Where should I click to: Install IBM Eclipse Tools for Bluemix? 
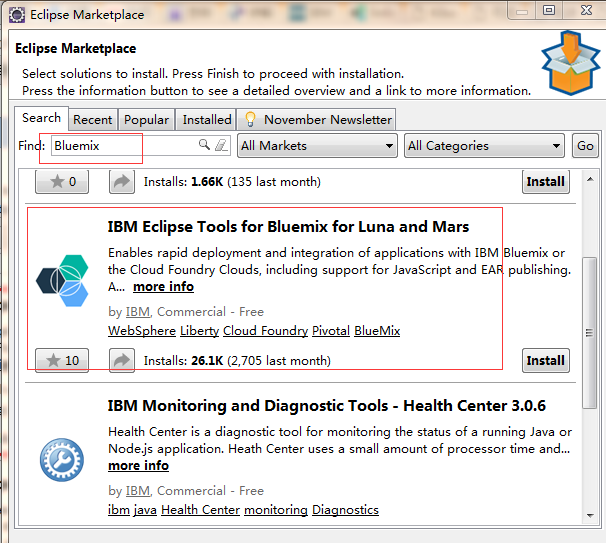coord(546,360)
